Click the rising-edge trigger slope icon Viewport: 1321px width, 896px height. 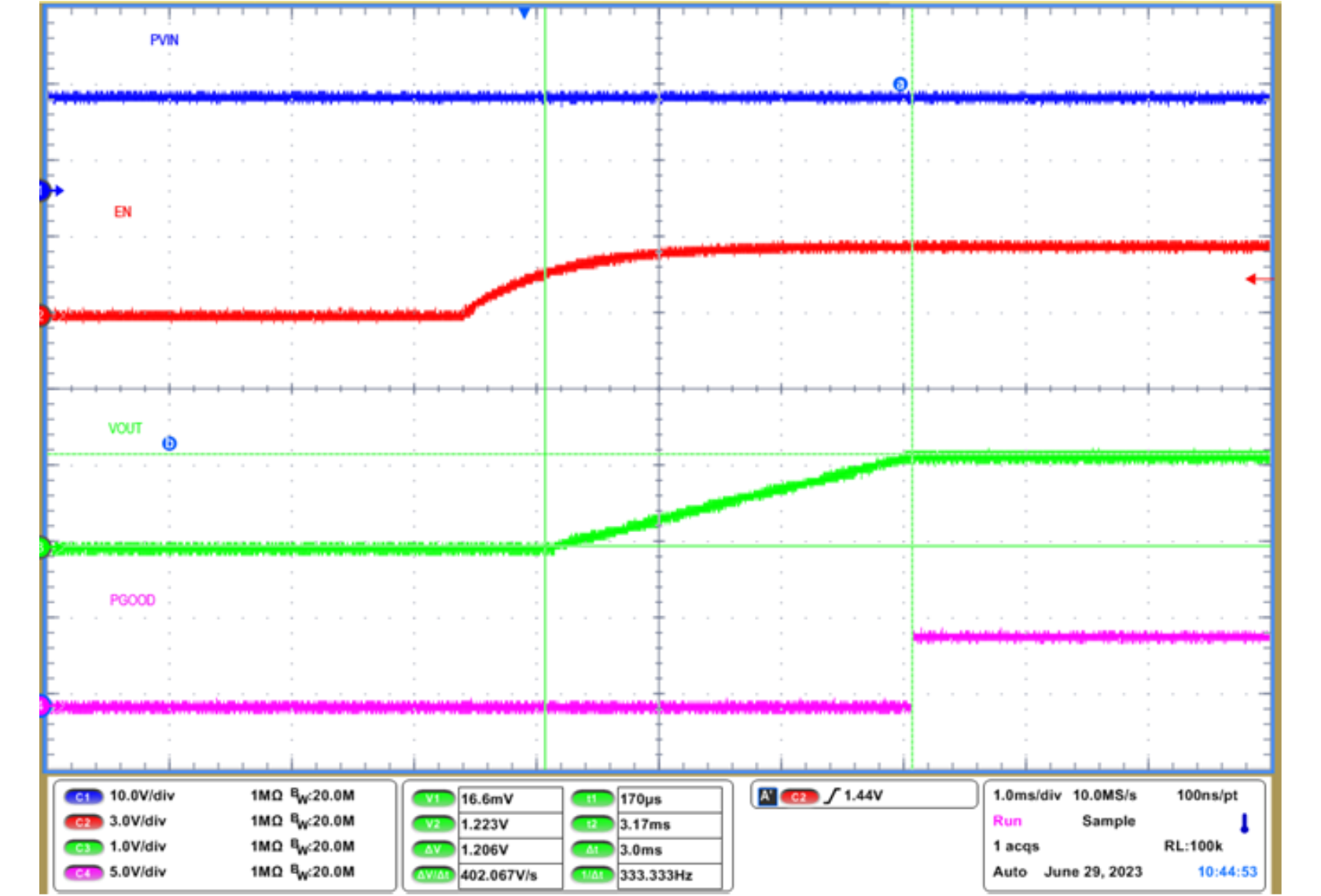[x=832, y=796]
